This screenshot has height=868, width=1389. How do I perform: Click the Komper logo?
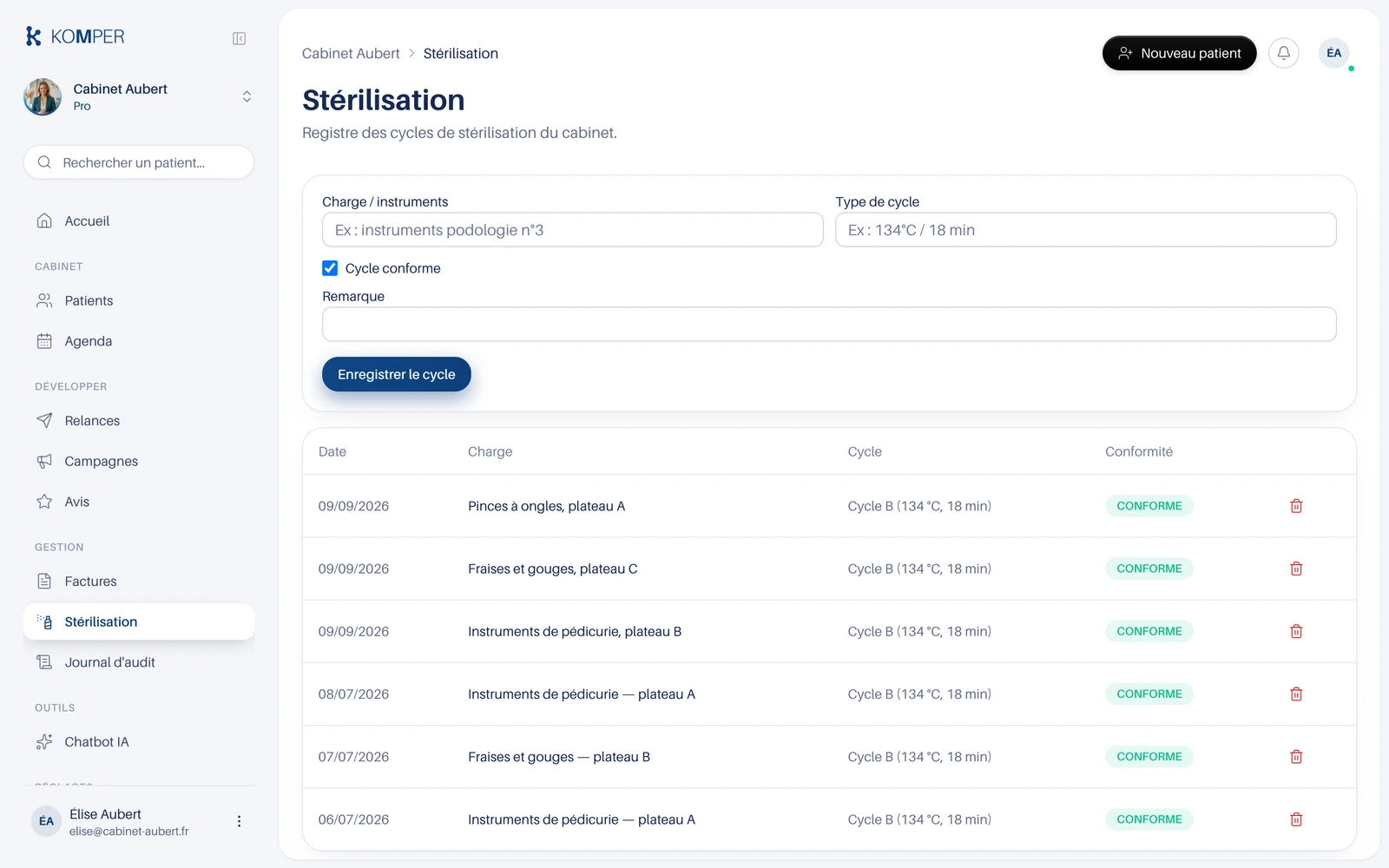click(75, 36)
